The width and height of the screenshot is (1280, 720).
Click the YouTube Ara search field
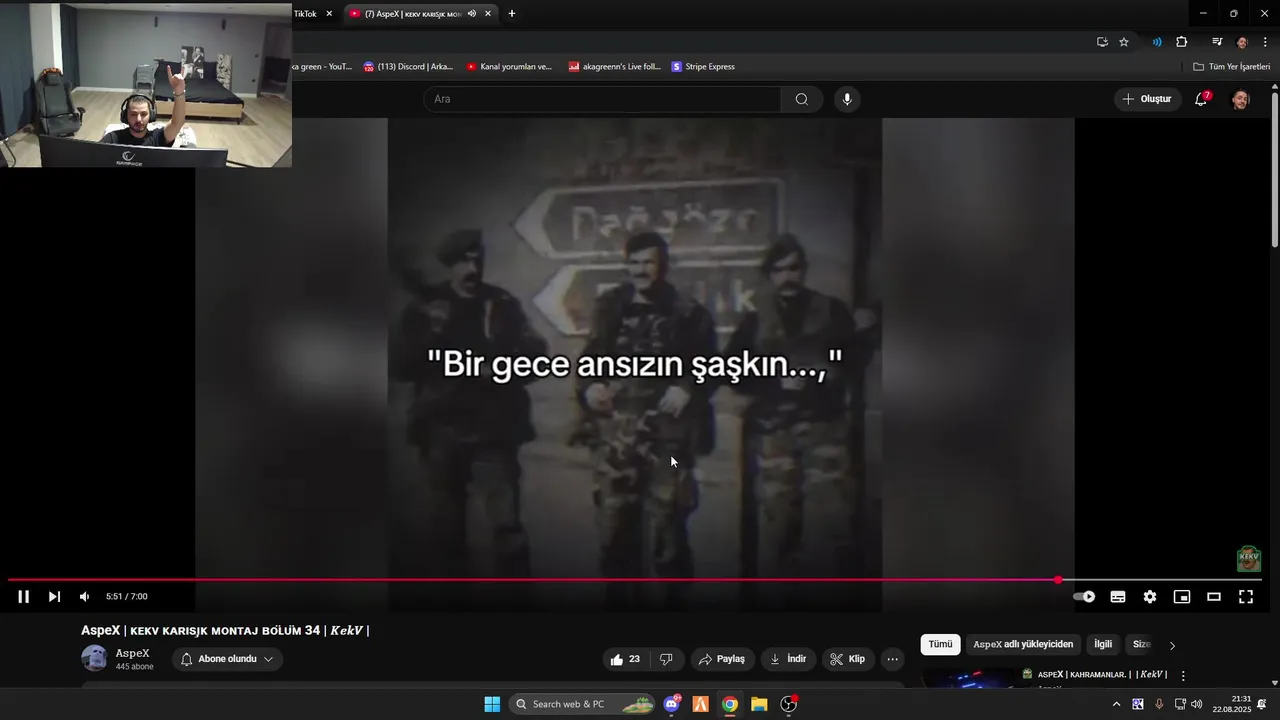click(x=603, y=99)
